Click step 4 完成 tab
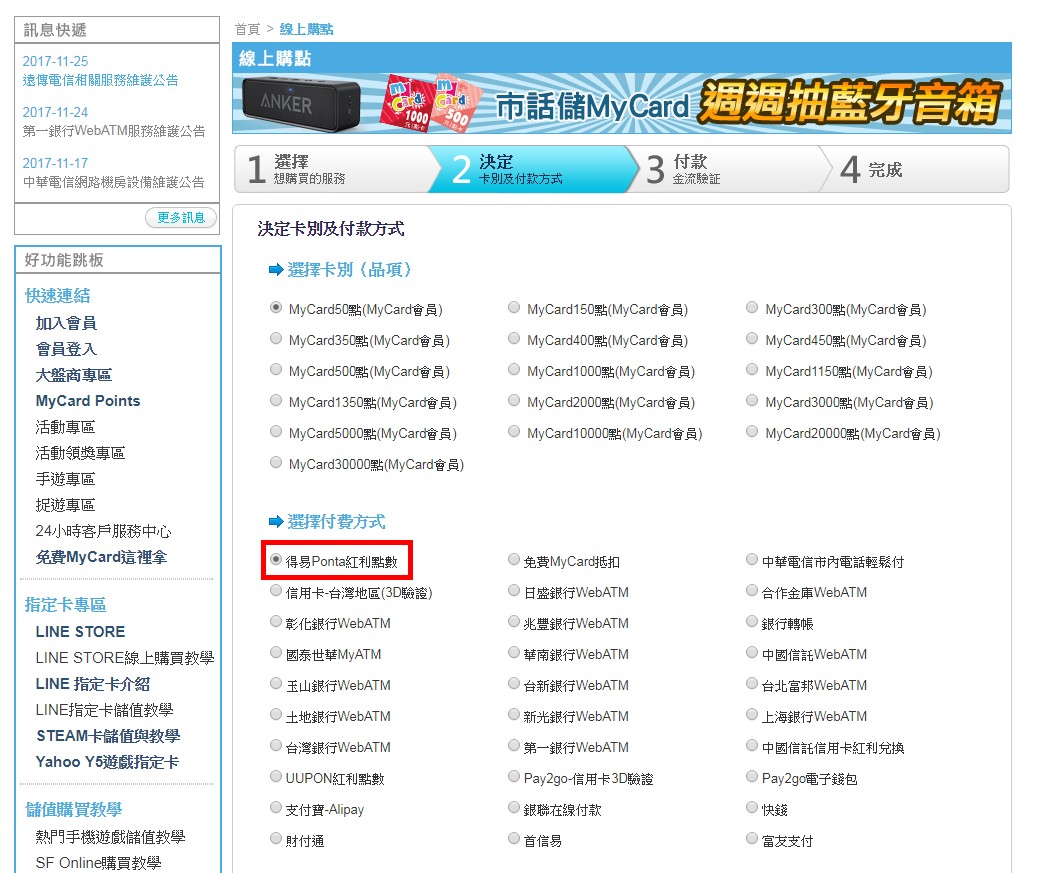 [915, 169]
